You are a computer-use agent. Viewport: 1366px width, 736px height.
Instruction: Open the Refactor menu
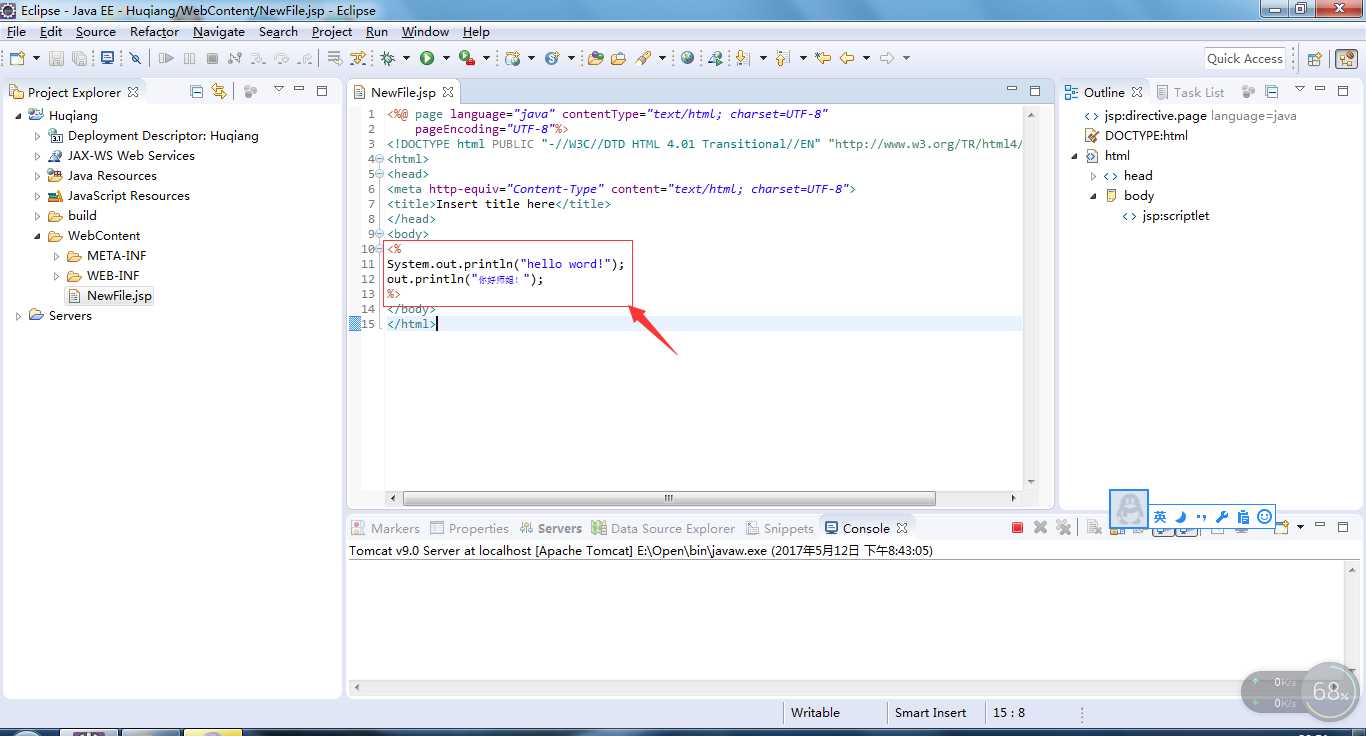154,31
